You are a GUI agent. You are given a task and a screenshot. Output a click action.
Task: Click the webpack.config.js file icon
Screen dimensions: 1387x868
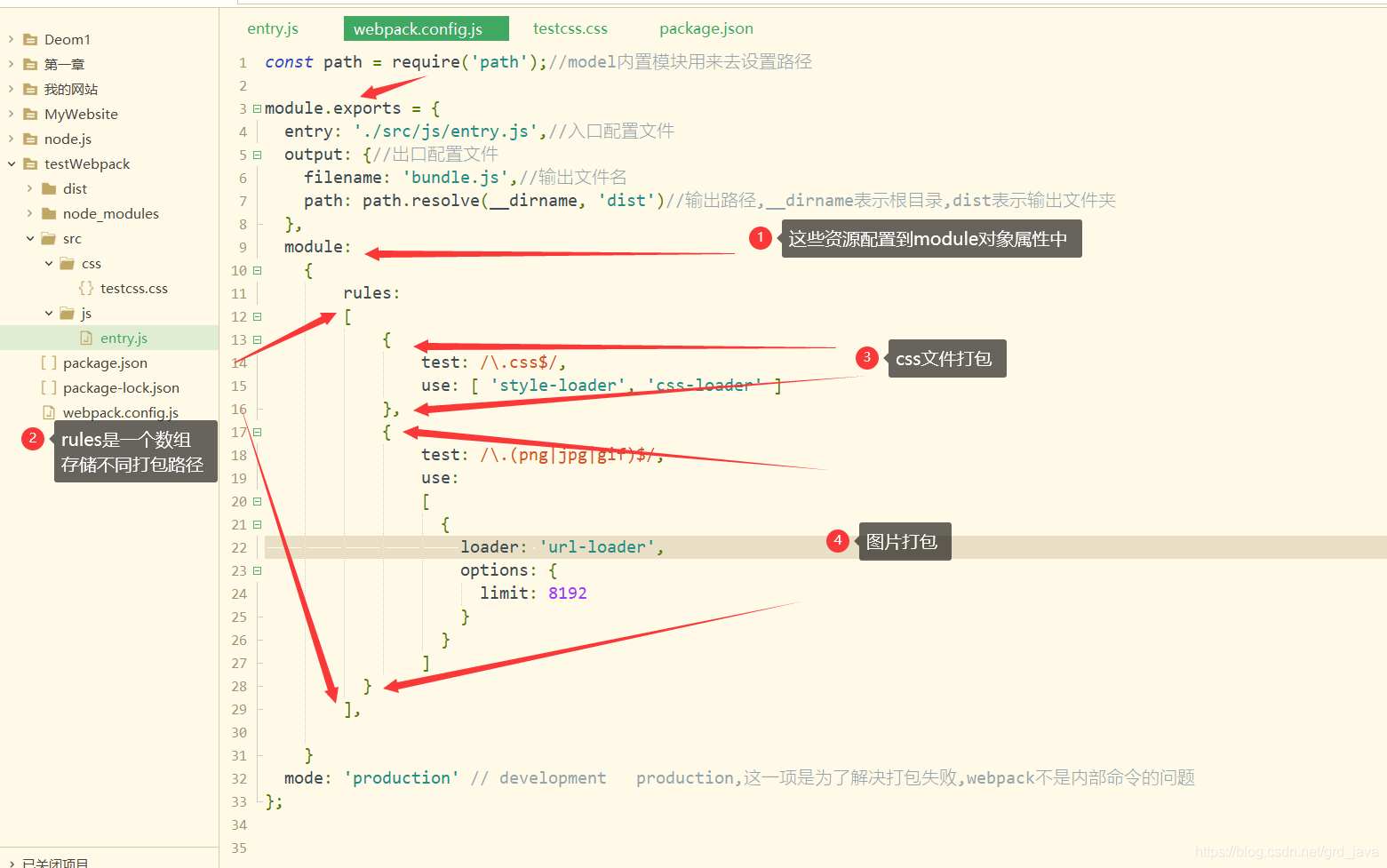(x=49, y=412)
